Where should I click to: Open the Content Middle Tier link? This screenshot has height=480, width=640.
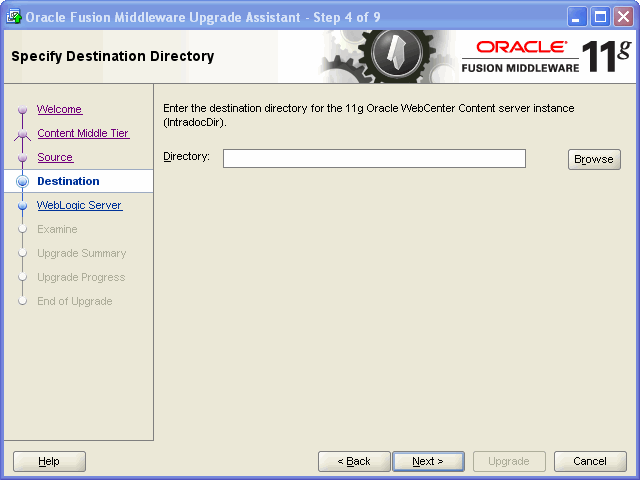coord(83,133)
